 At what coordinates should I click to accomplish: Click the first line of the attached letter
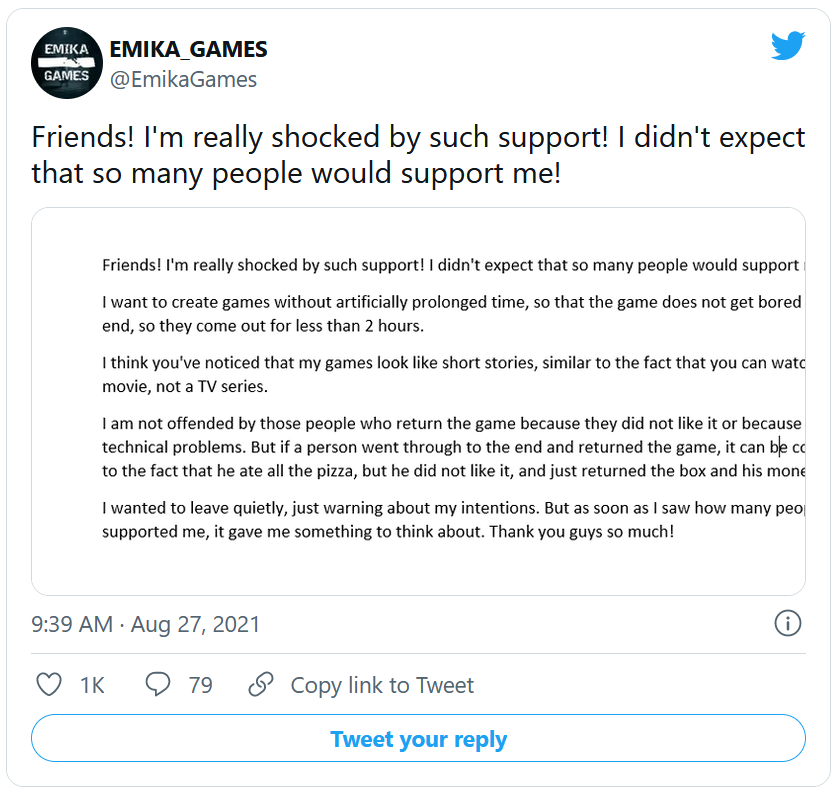(450, 266)
